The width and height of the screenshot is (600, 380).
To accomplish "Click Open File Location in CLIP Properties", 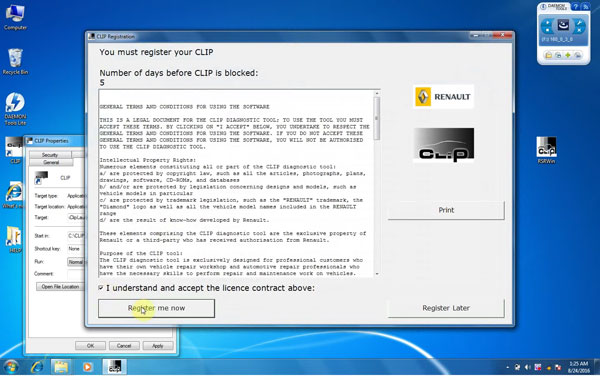I will 60,287.
